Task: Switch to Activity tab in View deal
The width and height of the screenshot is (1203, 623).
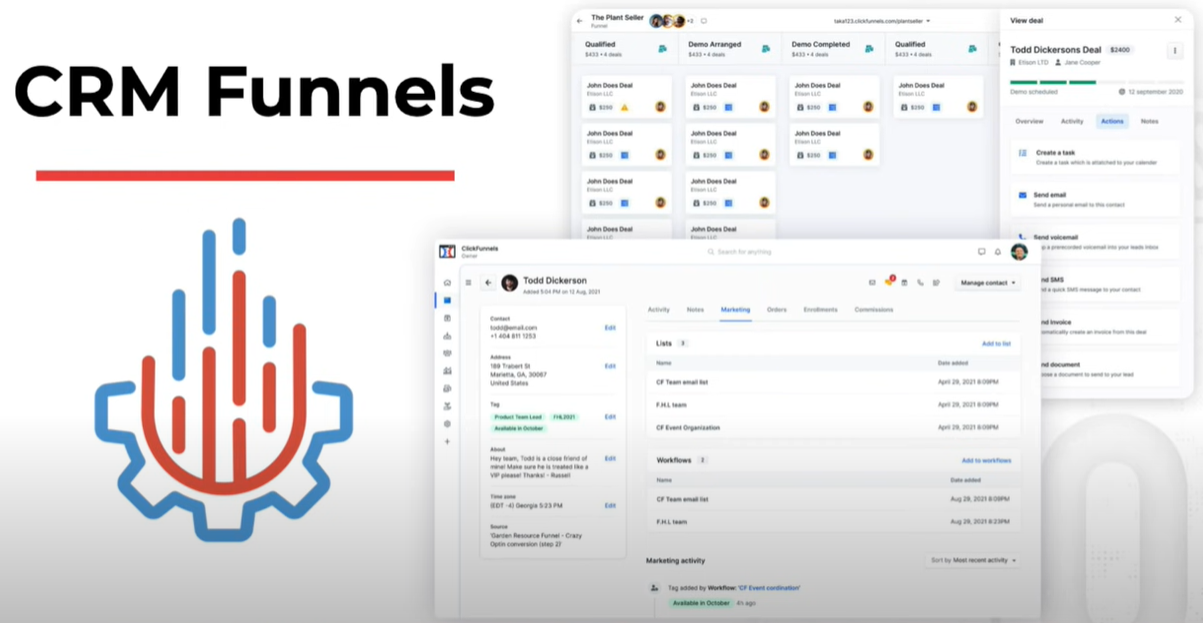Action: 1072,121
